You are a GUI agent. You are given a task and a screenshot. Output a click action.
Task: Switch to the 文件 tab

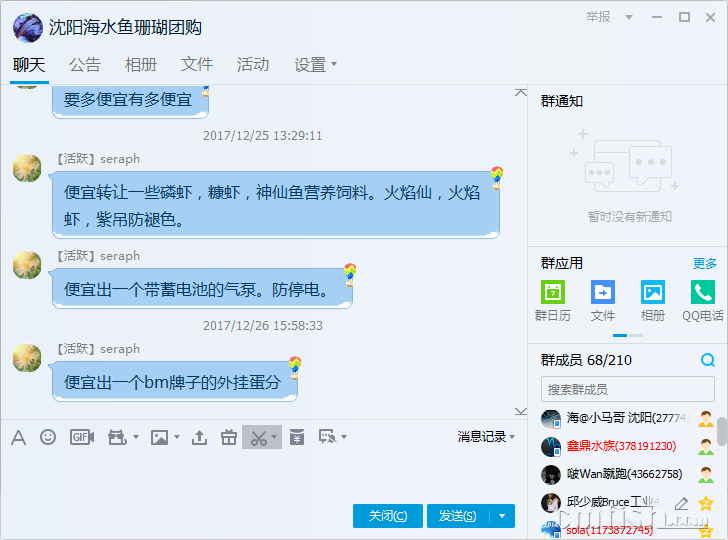197,65
